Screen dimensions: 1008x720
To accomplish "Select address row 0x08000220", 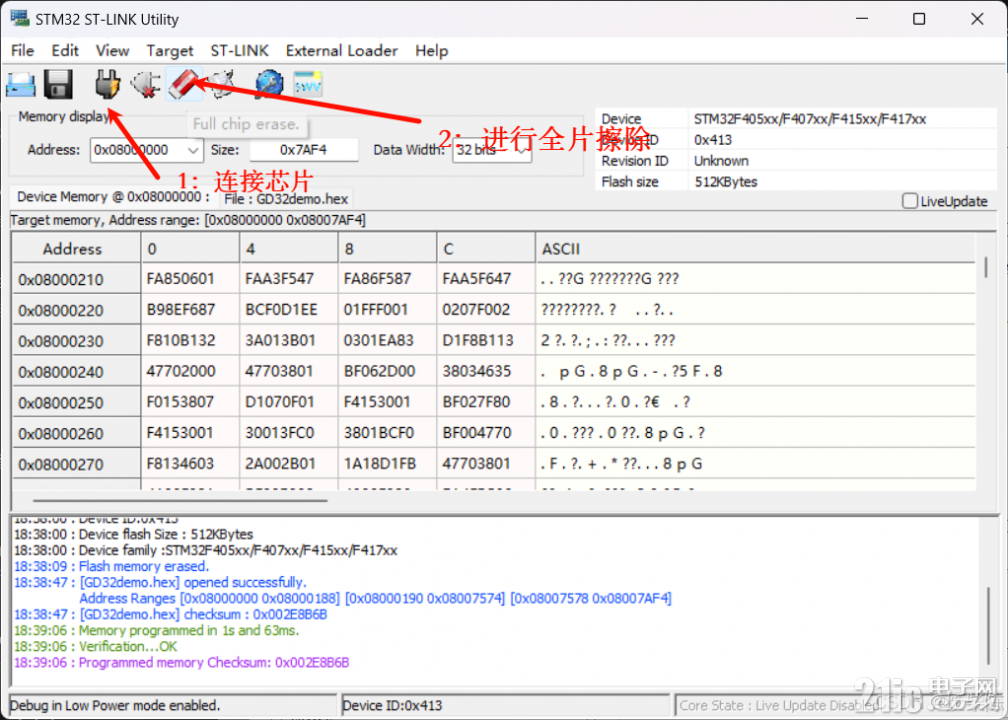I will pos(76,310).
